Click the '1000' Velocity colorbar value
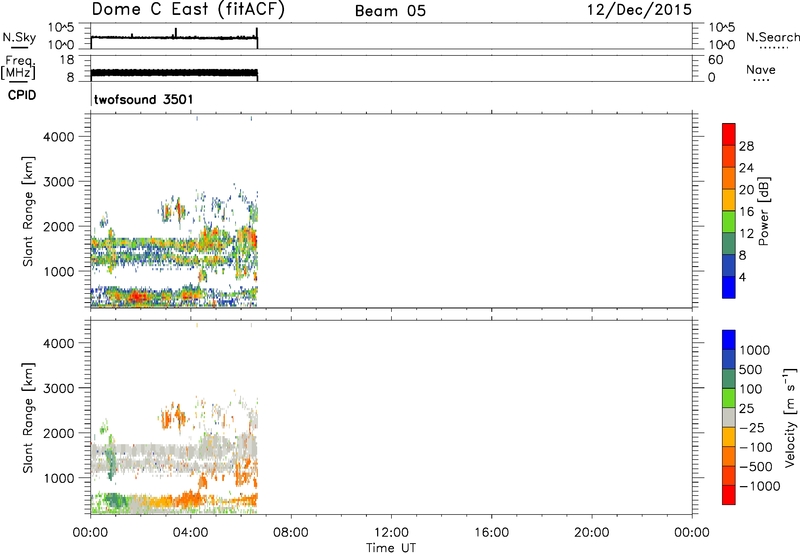This screenshot has width=800, height=554. coord(754,350)
